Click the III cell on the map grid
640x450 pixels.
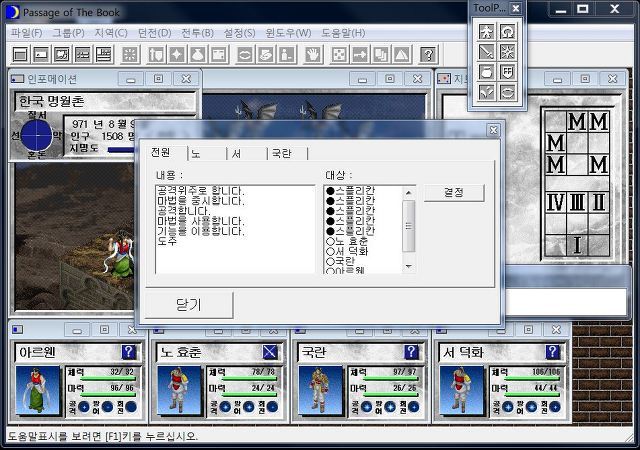click(577, 202)
